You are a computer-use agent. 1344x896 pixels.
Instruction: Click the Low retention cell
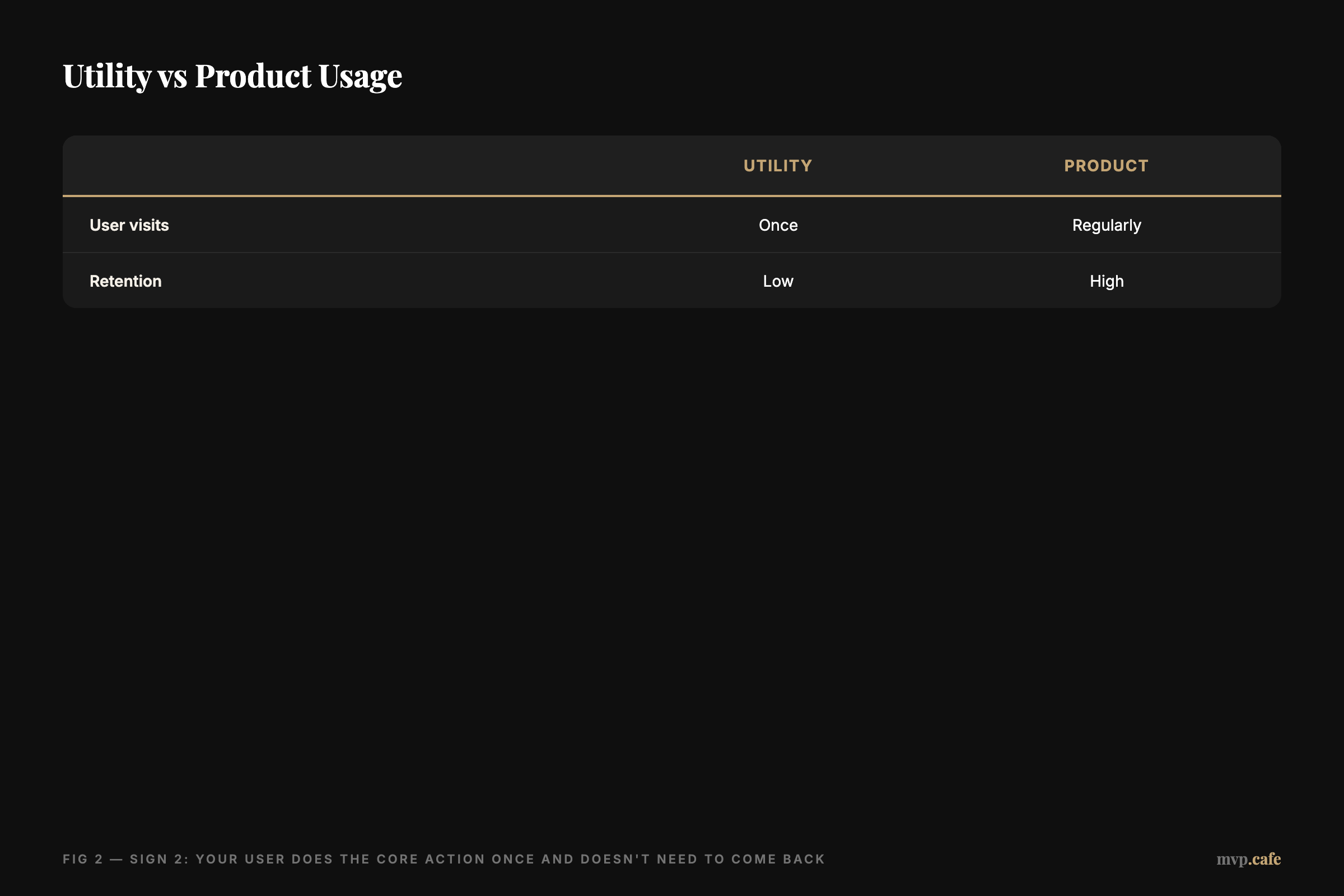pyautogui.click(x=778, y=281)
